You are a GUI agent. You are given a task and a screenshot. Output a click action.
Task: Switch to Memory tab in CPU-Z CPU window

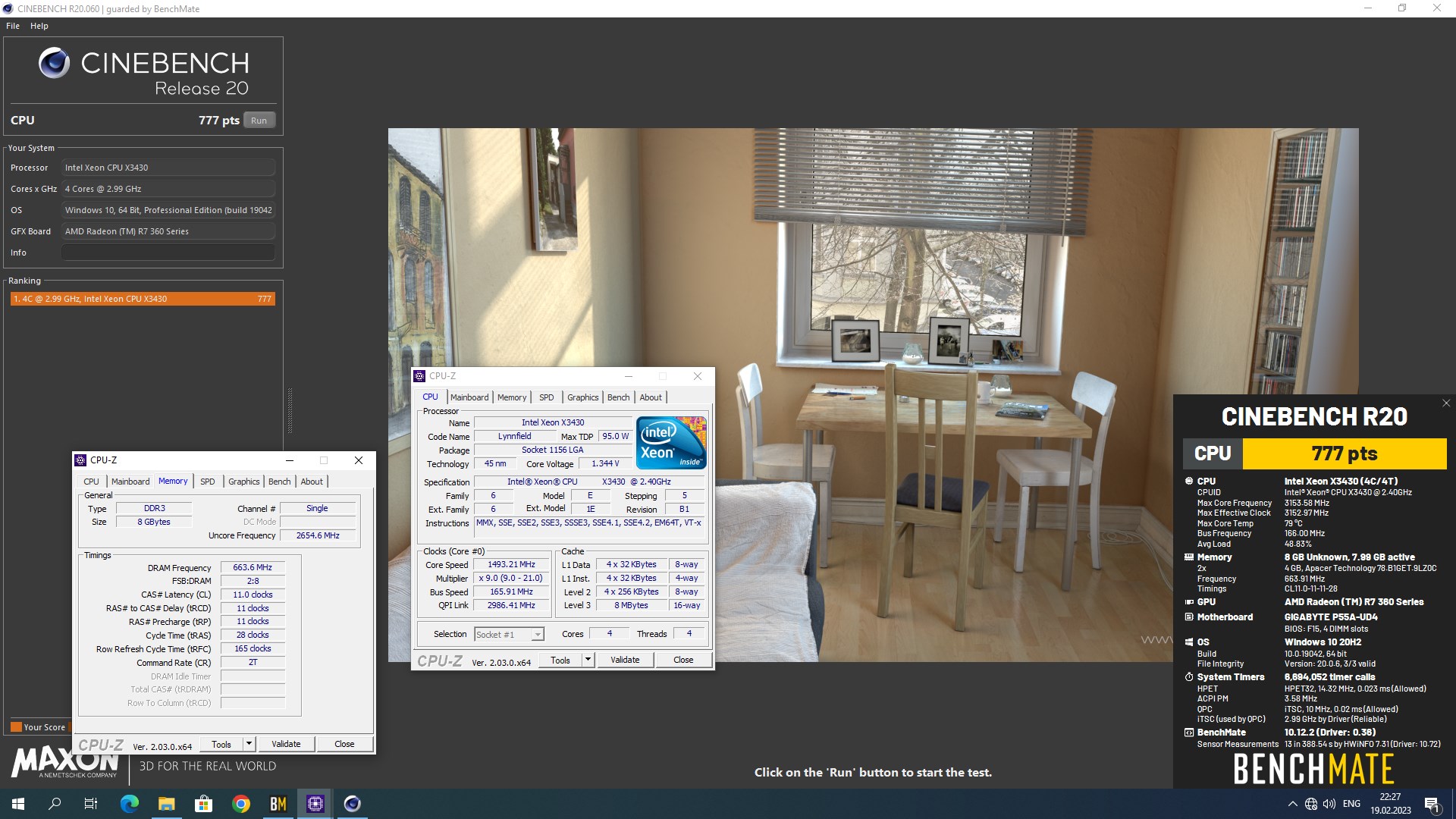click(512, 397)
